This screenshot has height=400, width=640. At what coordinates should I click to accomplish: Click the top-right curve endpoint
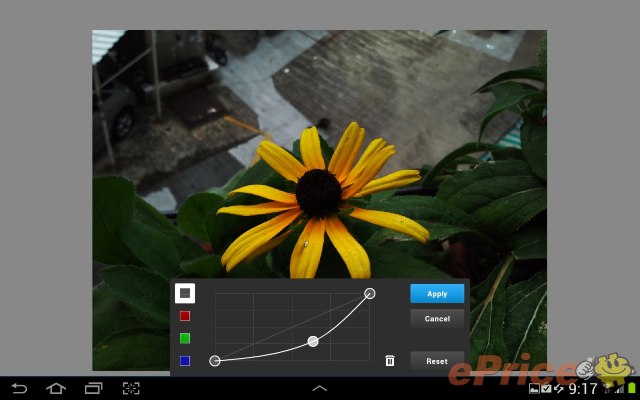370,293
